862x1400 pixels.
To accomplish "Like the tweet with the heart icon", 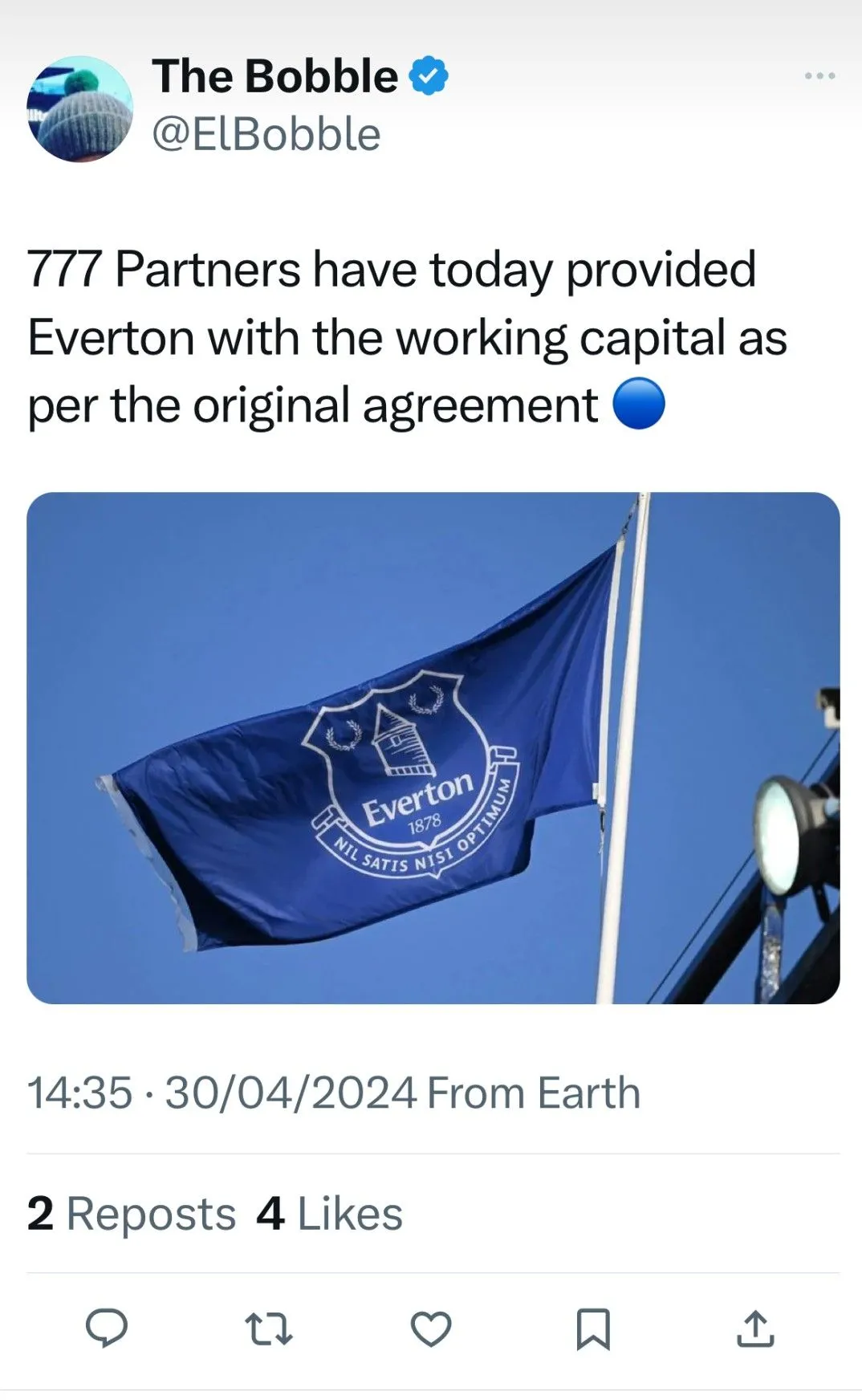I will pyautogui.click(x=431, y=1329).
